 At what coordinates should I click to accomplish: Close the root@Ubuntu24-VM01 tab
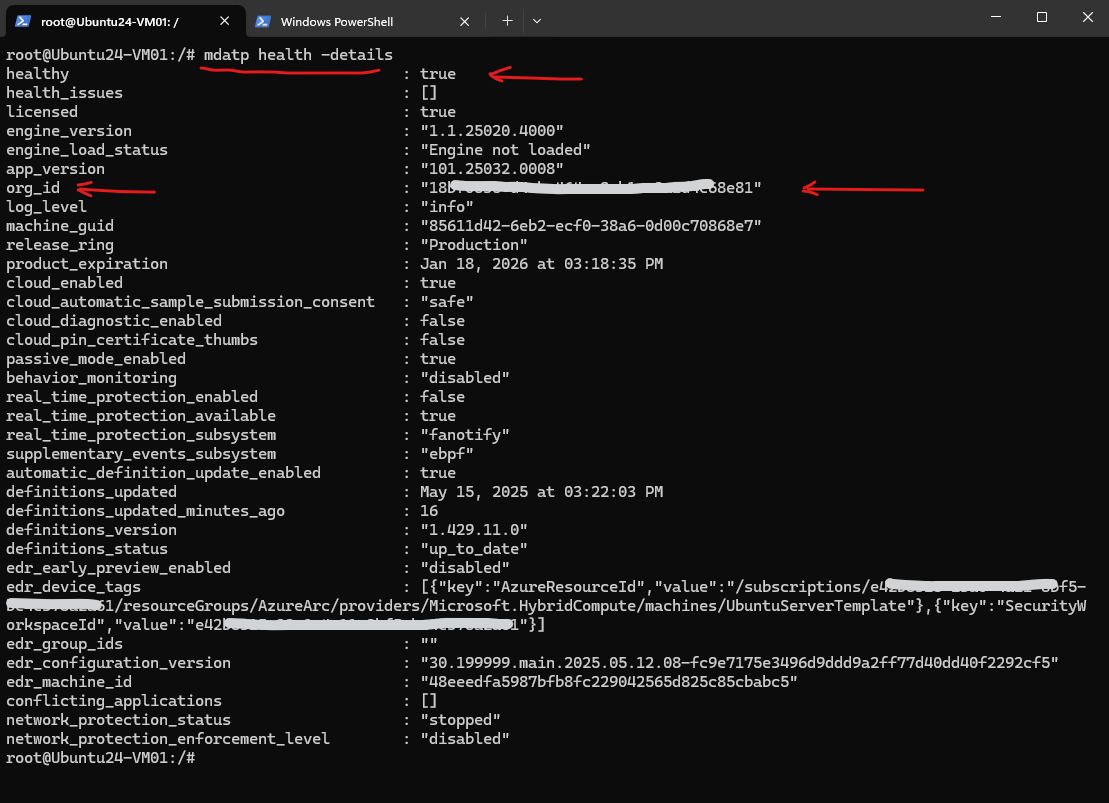(x=224, y=21)
